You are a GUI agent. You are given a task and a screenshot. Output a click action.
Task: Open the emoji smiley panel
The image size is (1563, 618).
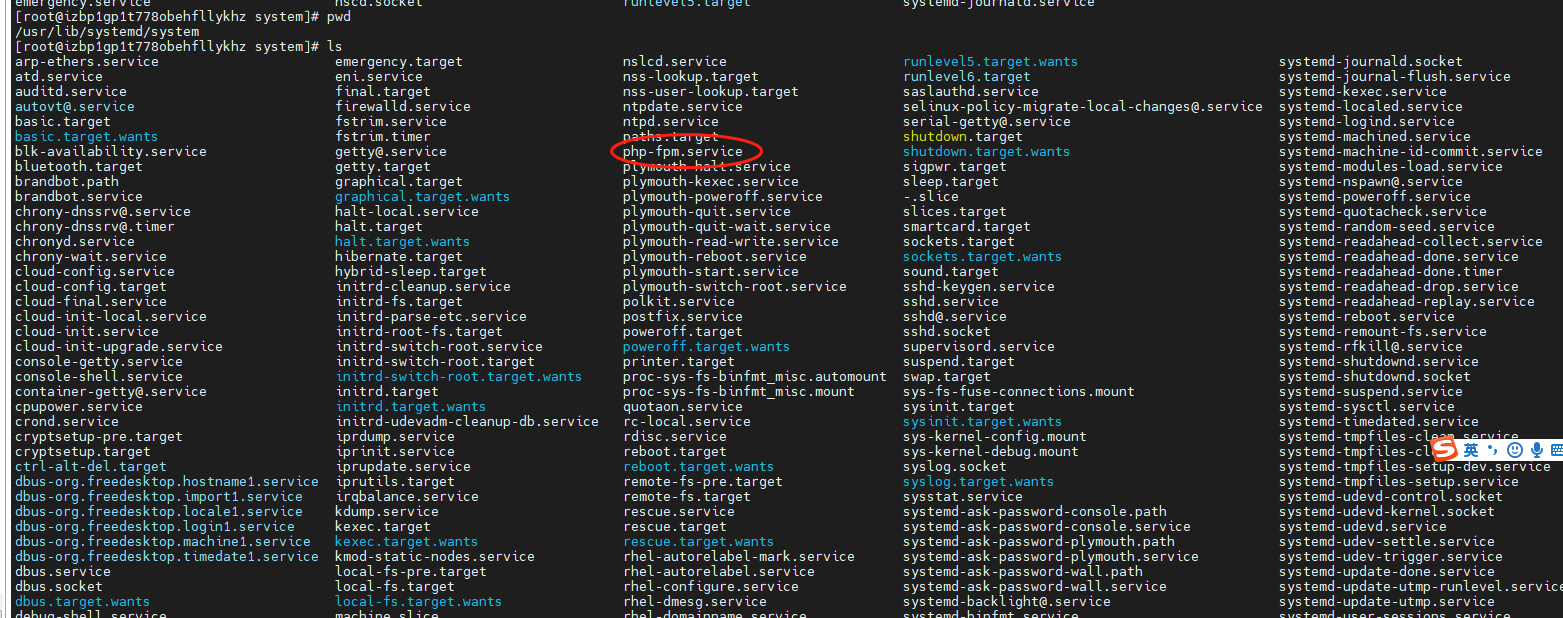[x=1514, y=451]
